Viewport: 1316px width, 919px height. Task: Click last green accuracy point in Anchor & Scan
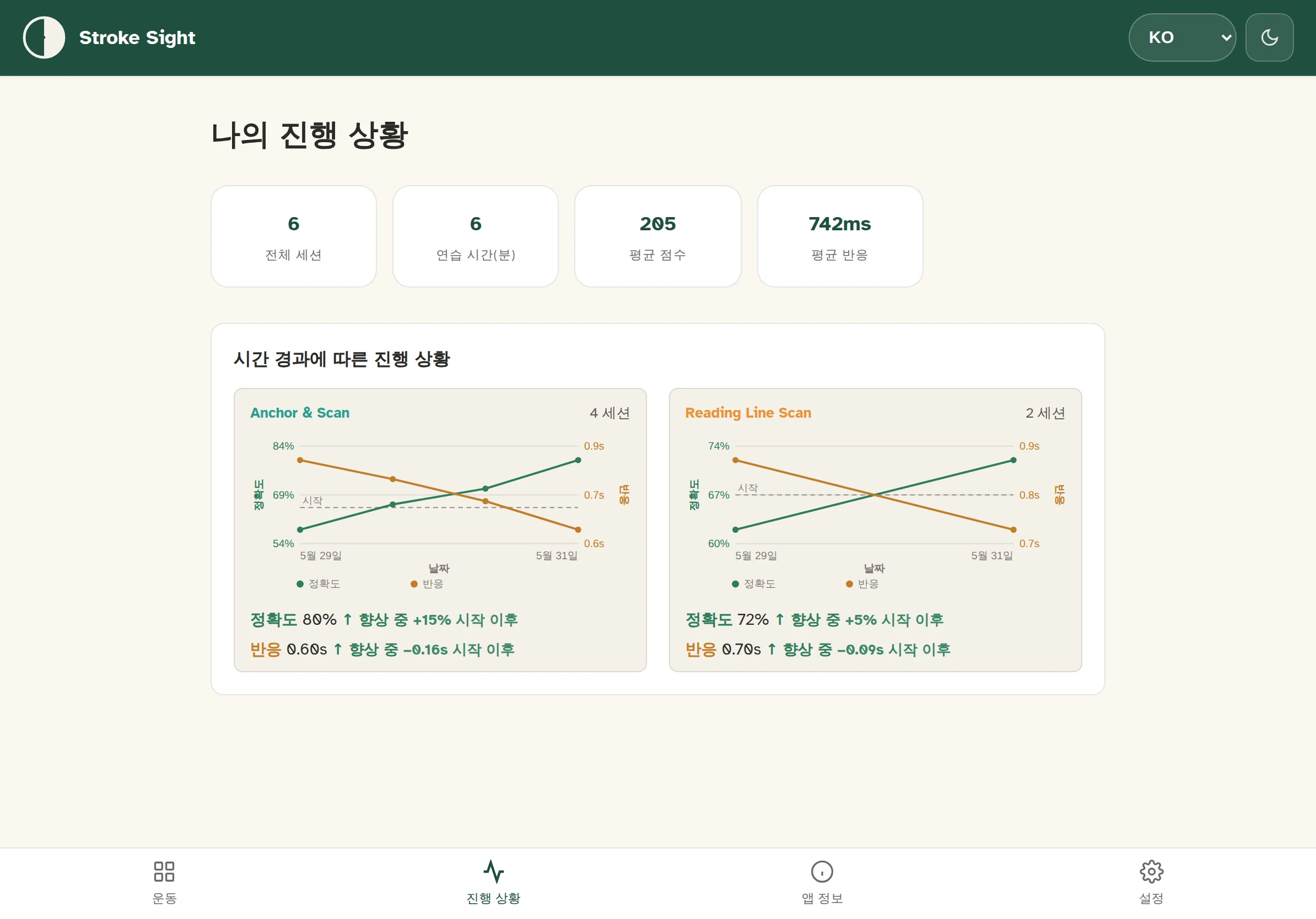tap(578, 460)
